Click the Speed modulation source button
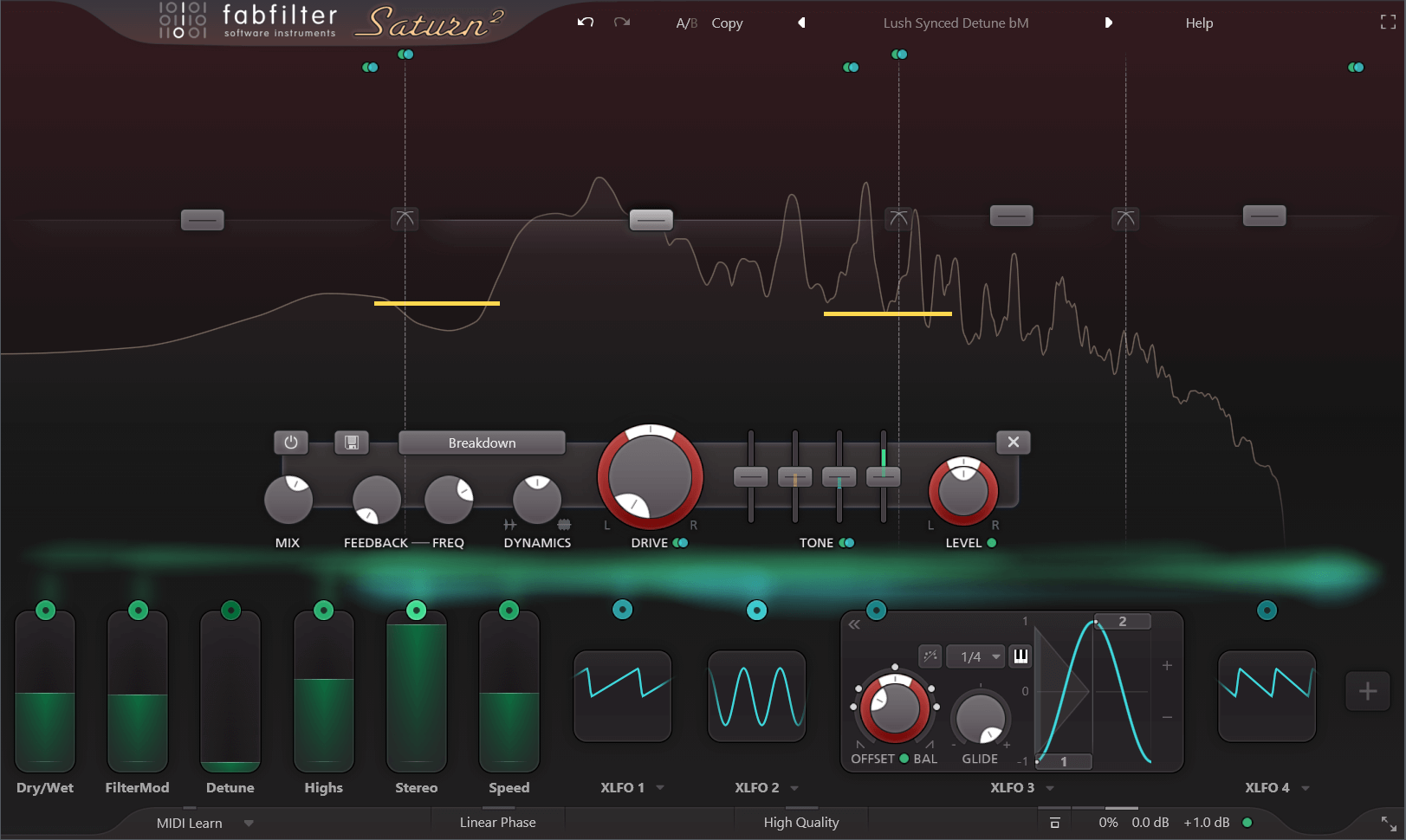This screenshot has width=1406, height=840. [509, 611]
